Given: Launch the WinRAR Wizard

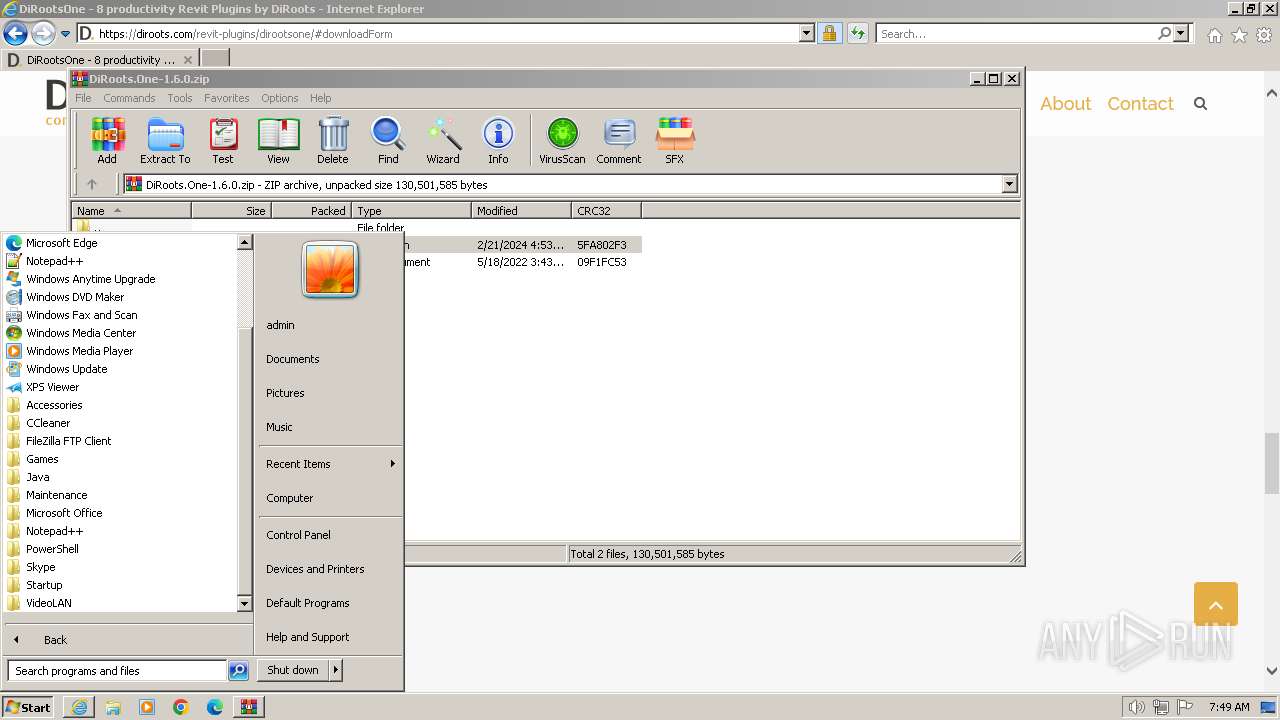Looking at the screenshot, I should point(443,141).
